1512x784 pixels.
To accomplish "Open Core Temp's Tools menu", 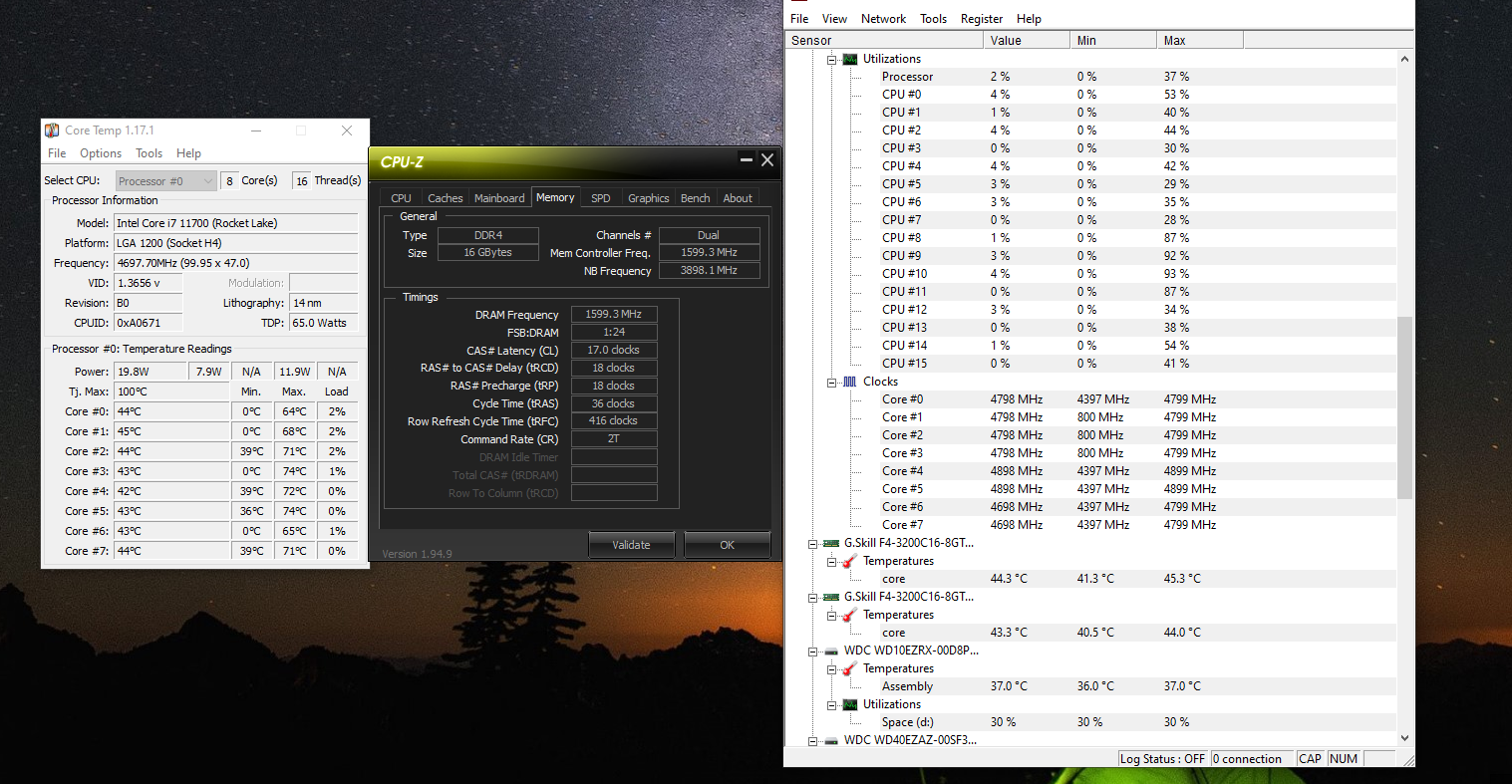I will coord(150,153).
